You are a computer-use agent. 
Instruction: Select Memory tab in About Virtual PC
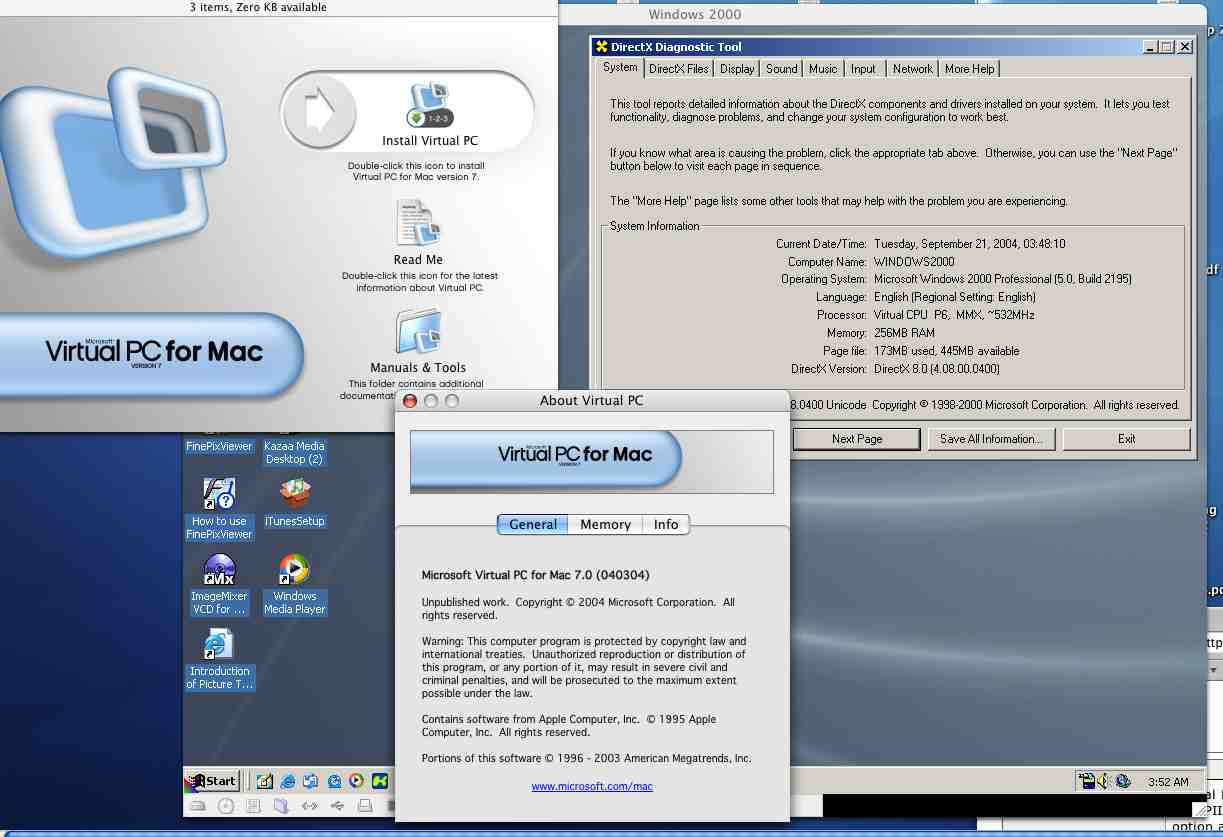click(x=605, y=524)
